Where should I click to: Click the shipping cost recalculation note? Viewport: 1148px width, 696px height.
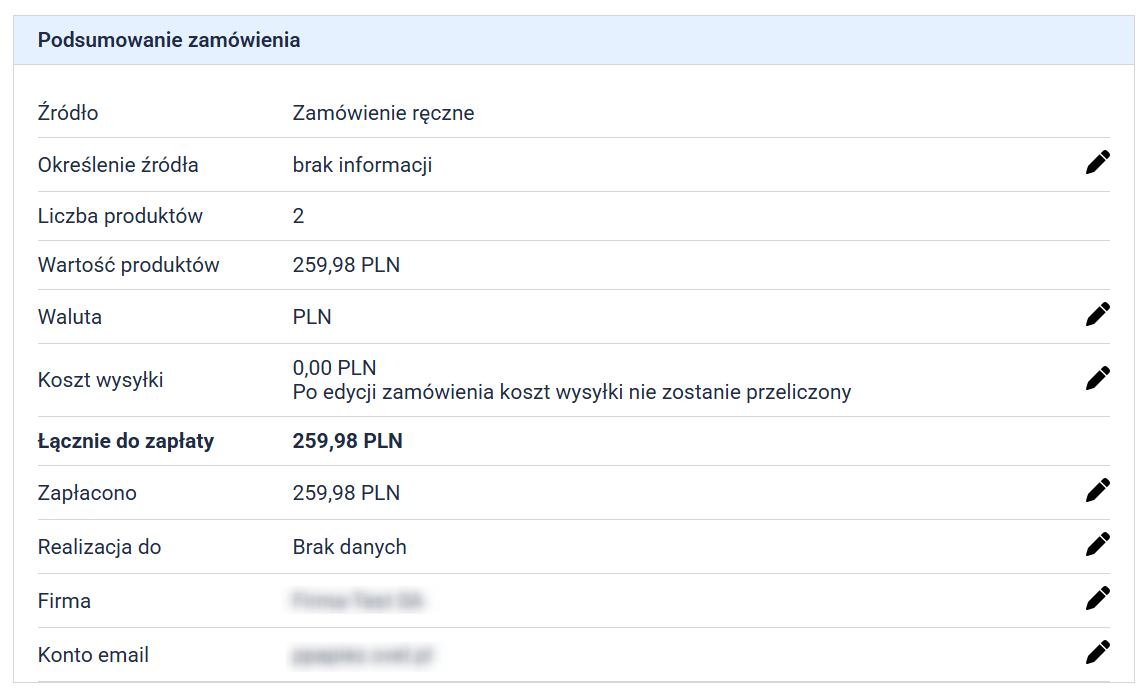(571, 392)
